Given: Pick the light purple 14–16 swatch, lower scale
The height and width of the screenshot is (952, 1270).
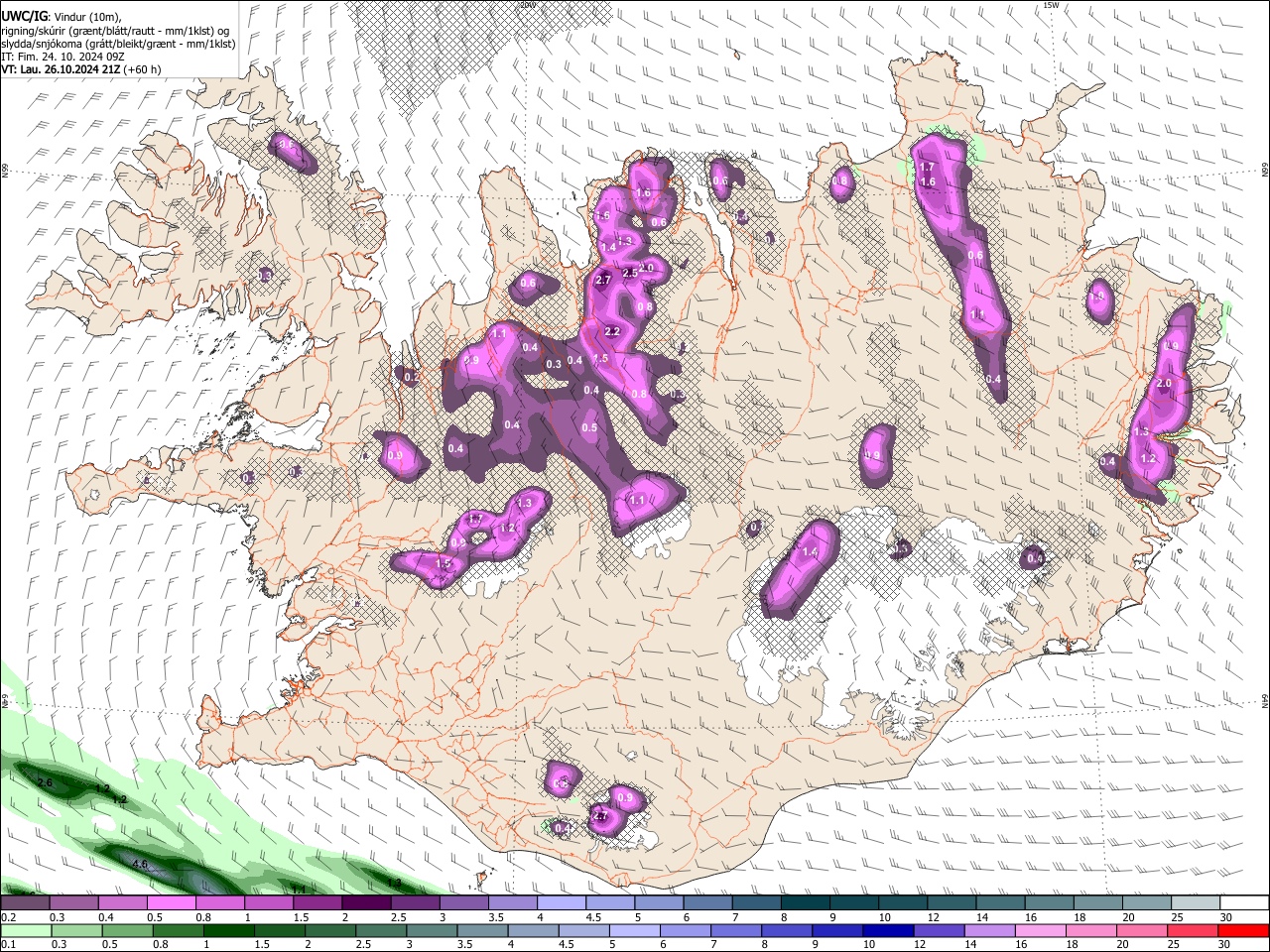Looking at the screenshot, I should pyautogui.click(x=990, y=932).
